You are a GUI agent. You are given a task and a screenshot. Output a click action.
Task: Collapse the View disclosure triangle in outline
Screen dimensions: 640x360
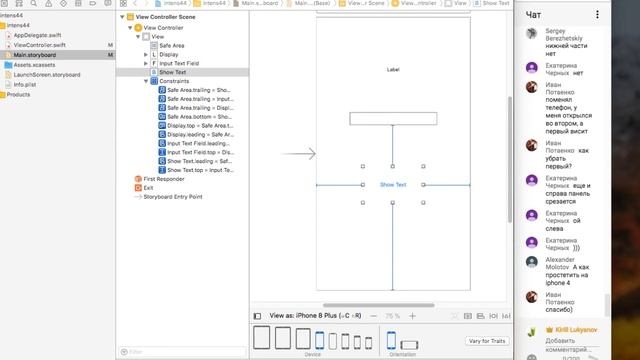(138, 37)
